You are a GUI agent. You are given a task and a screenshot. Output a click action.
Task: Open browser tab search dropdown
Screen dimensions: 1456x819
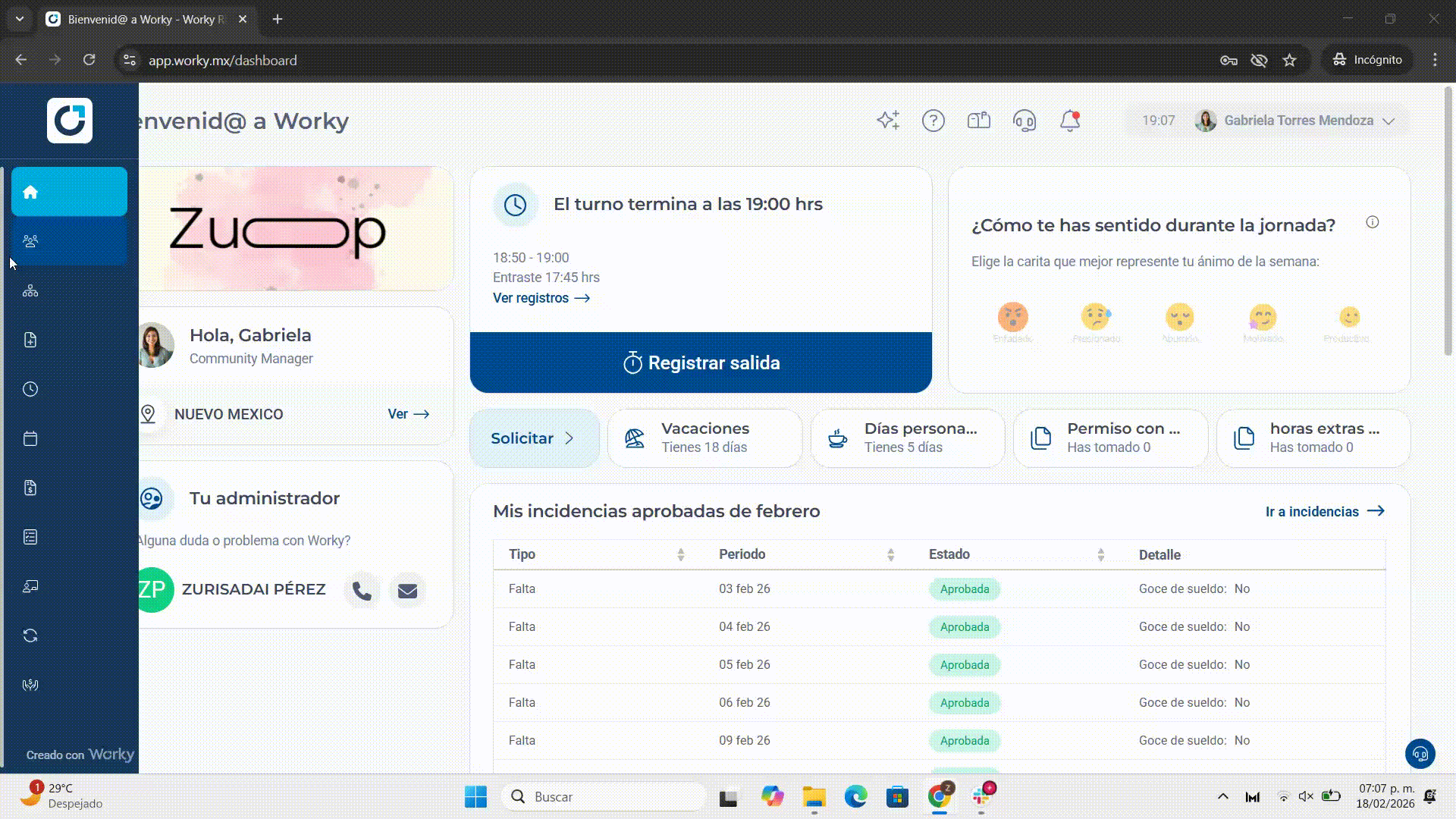[x=20, y=19]
